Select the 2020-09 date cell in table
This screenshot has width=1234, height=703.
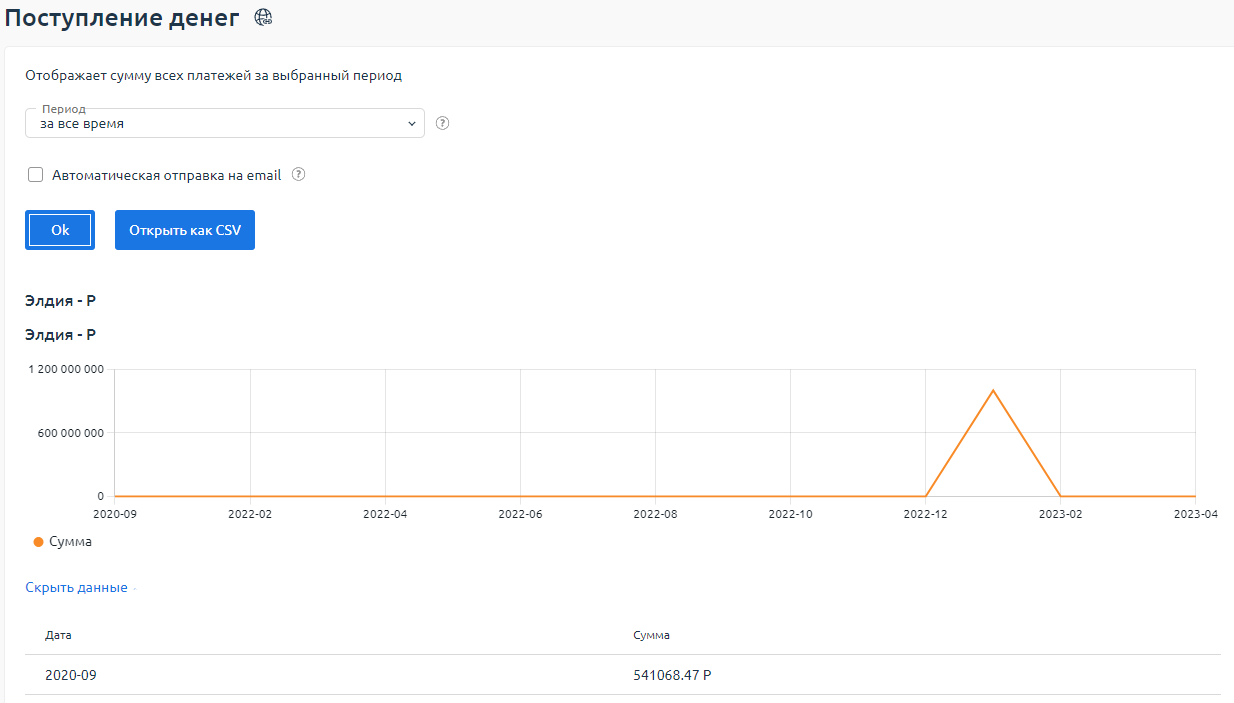(70, 675)
